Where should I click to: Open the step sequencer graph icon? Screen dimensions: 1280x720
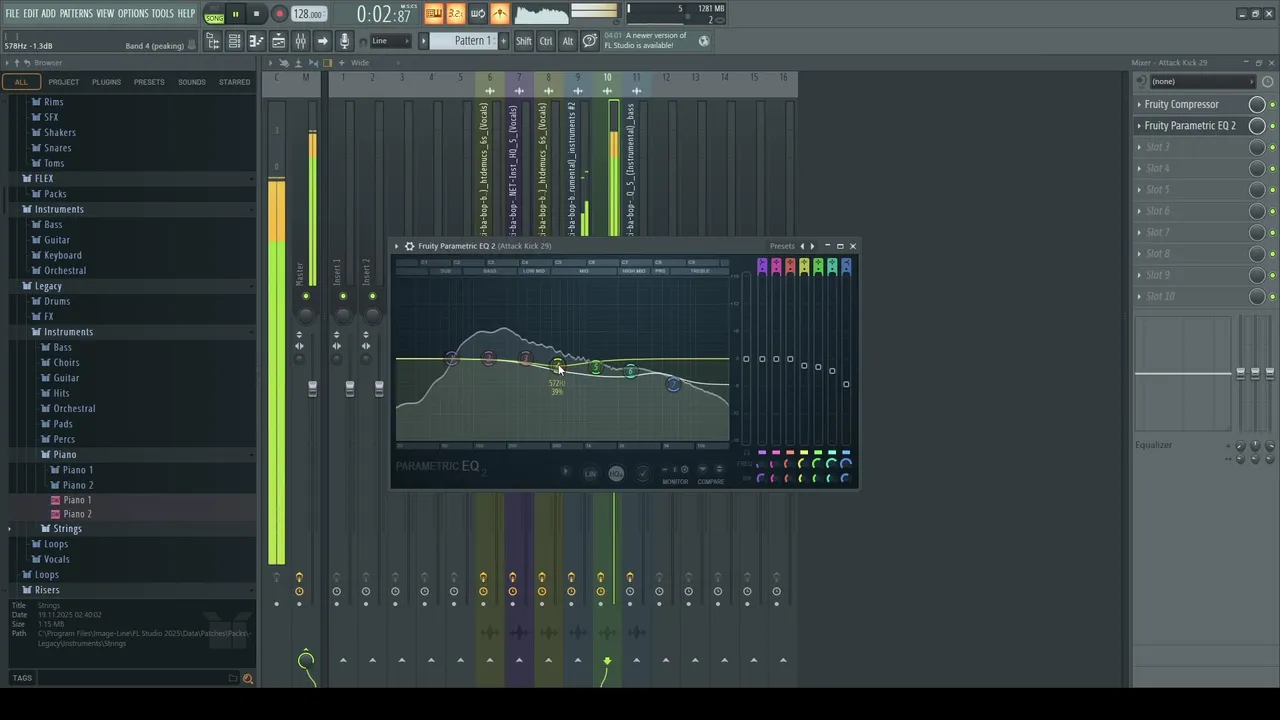[278, 41]
